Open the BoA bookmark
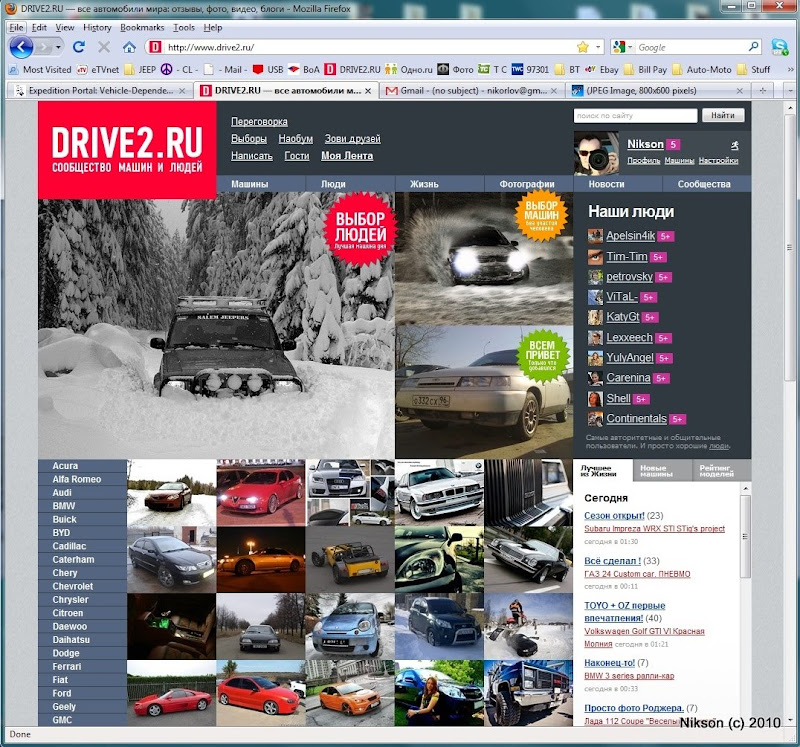This screenshot has height=747, width=800. point(304,69)
